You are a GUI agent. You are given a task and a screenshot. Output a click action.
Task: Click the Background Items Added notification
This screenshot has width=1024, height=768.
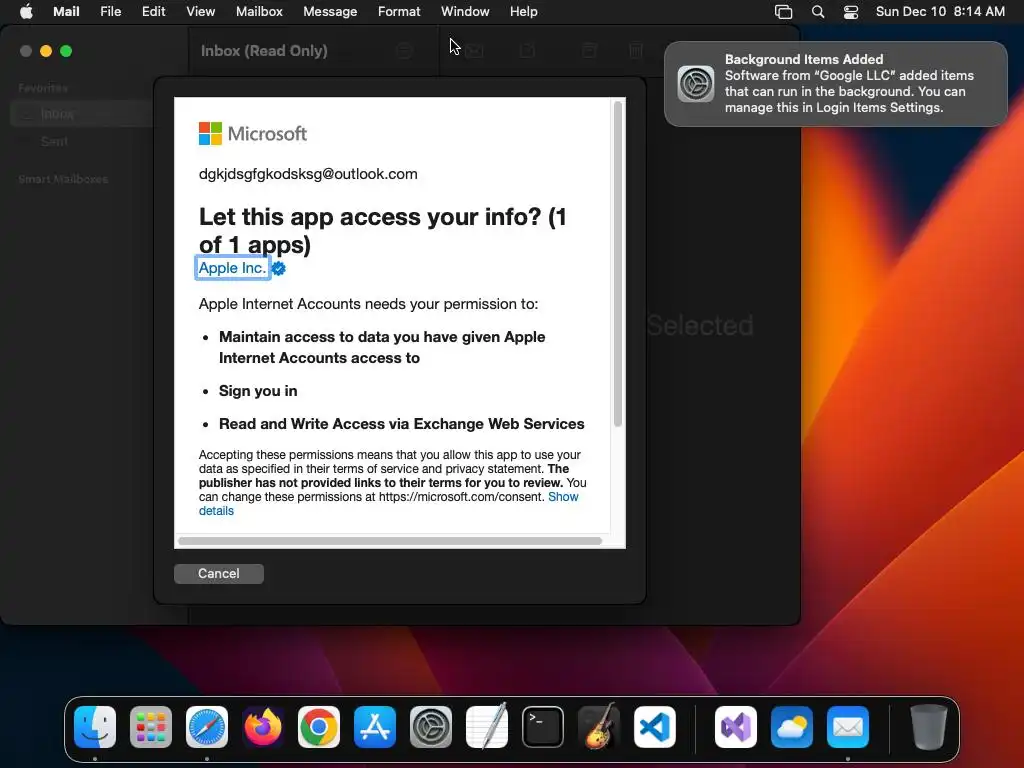[x=836, y=84]
